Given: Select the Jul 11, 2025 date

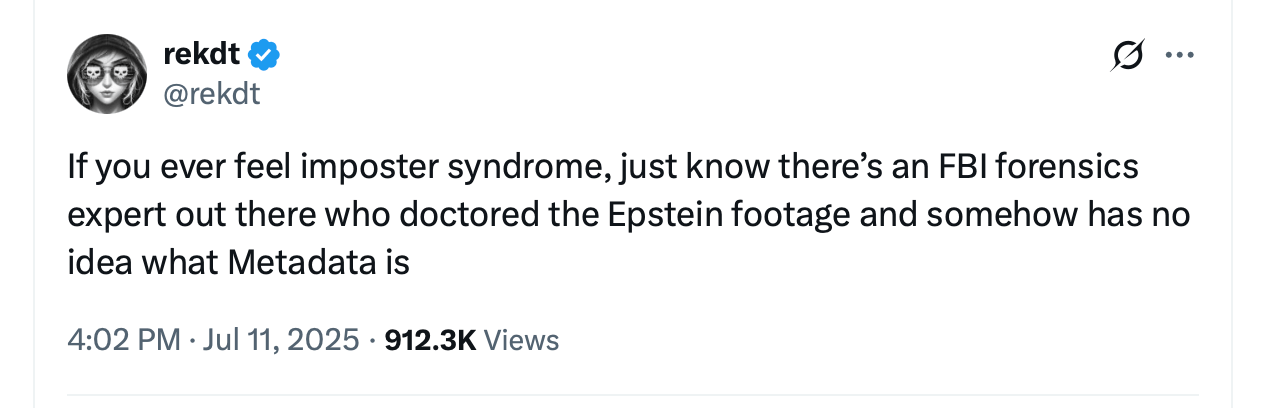Looking at the screenshot, I should click(x=280, y=340).
